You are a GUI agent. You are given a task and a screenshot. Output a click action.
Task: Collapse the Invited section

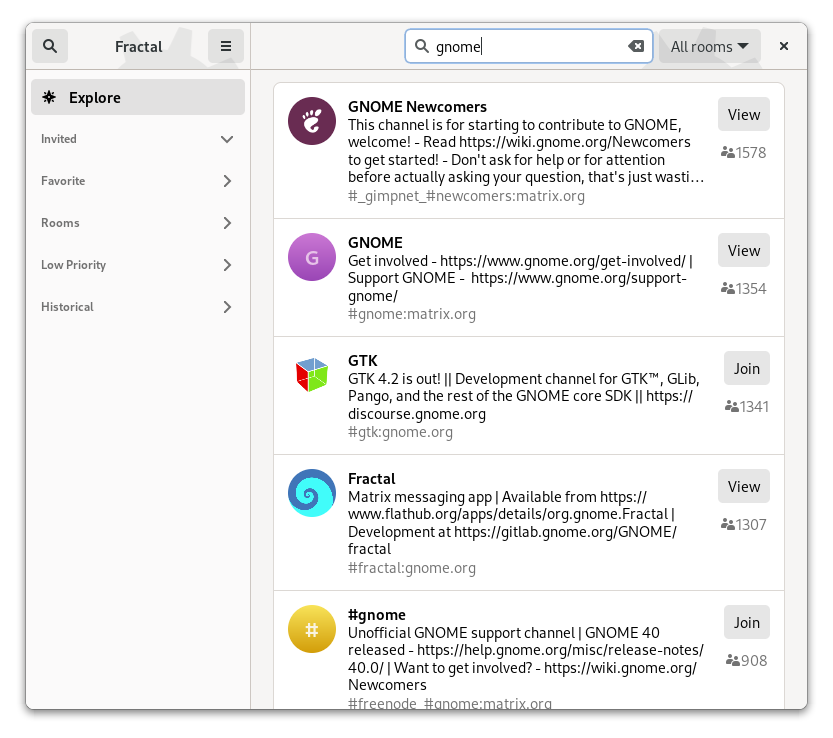pos(227,139)
